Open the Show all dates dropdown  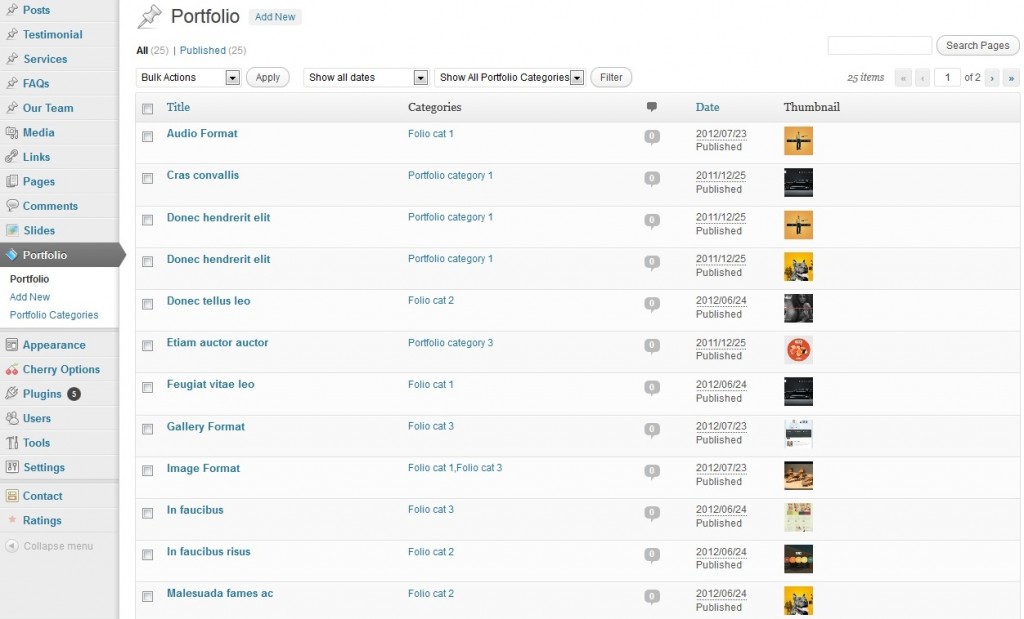(x=366, y=77)
